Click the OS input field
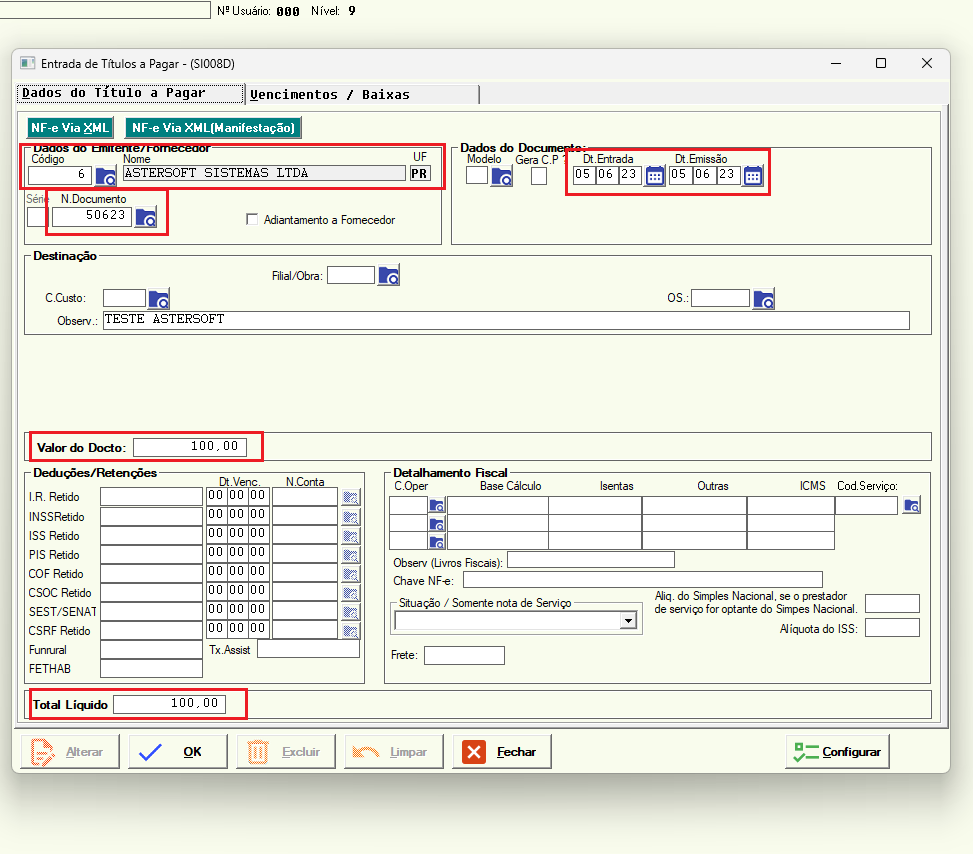The height and width of the screenshot is (854, 973). coord(720,298)
